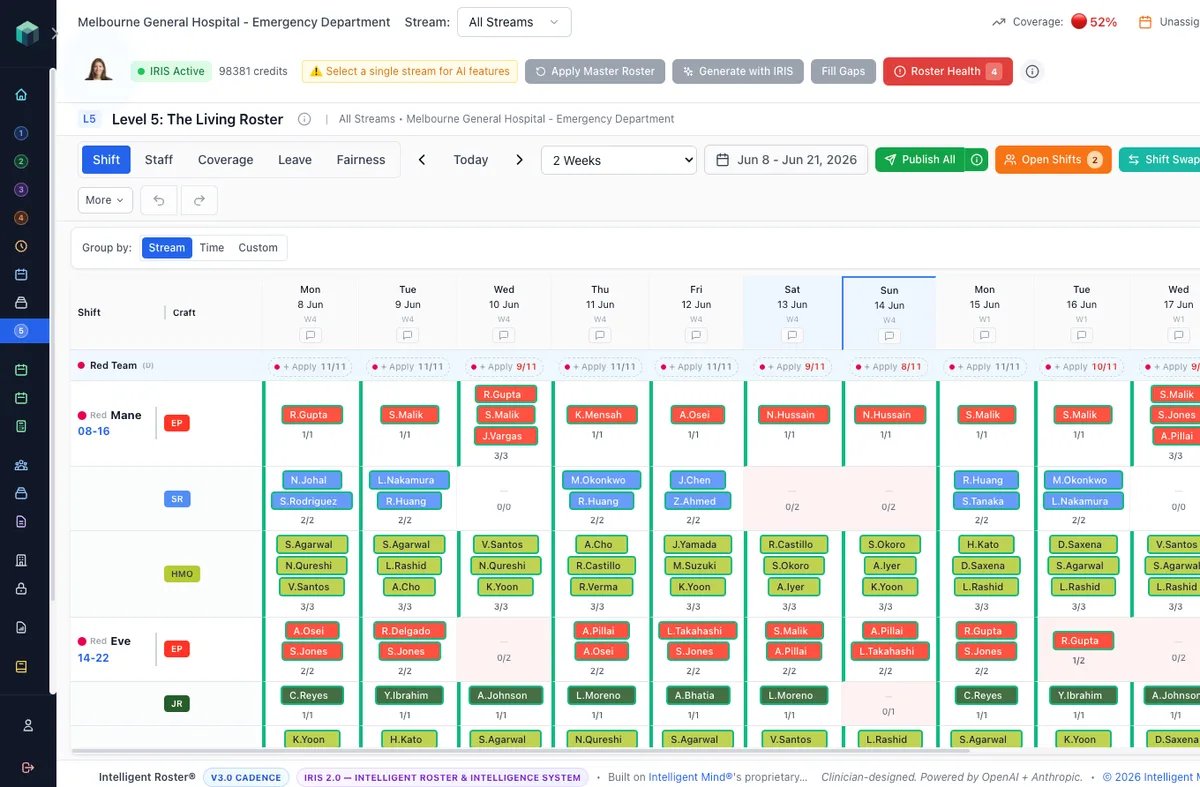
Task: Open comment icon for Wed 10 Jun
Action: click(504, 336)
